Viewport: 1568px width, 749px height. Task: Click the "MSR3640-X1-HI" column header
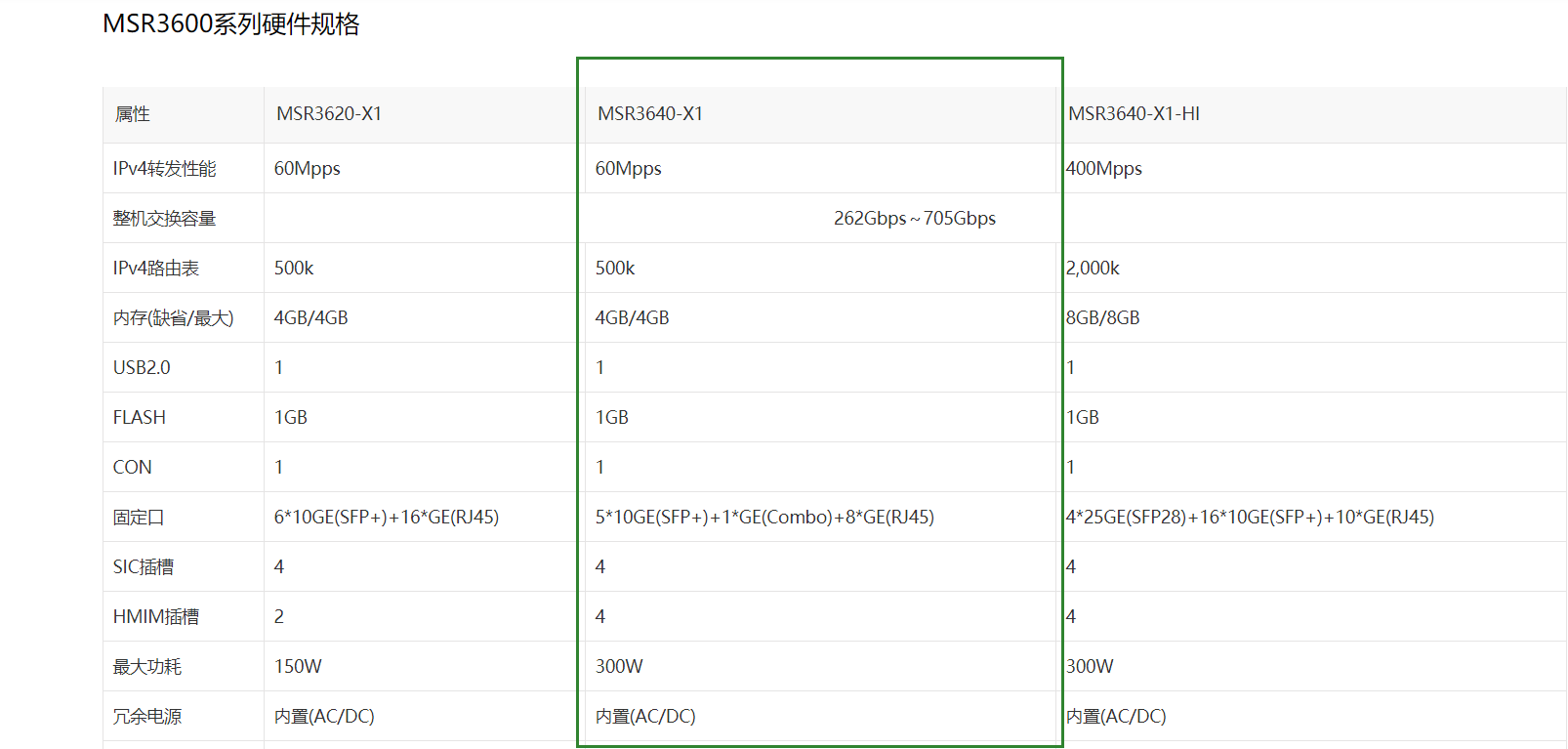1134,114
